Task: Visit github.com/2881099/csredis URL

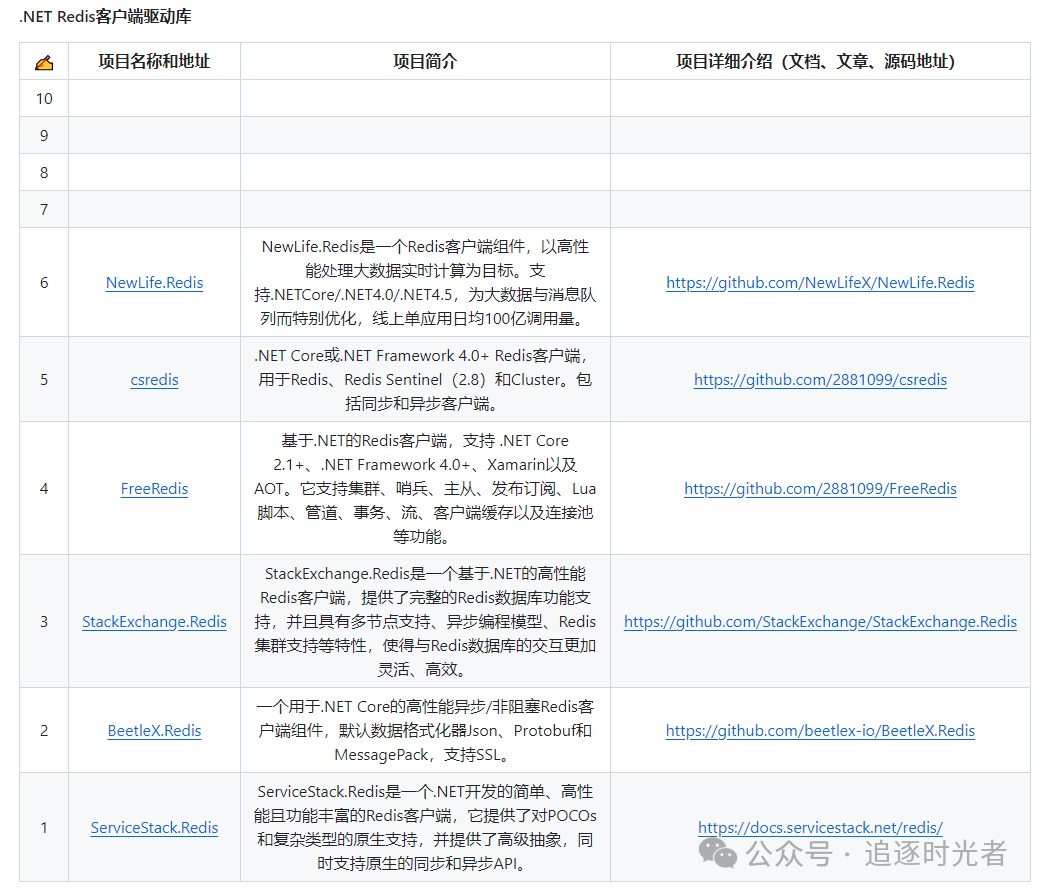Action: [821, 380]
